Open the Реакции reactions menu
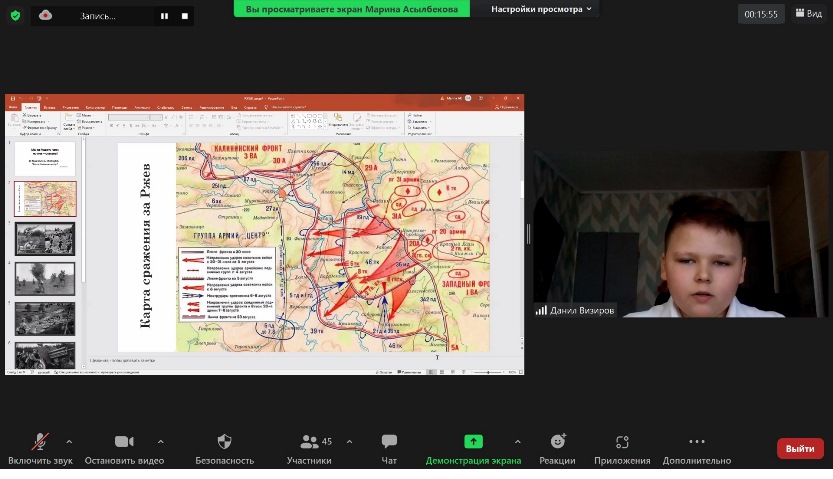Viewport: 833px width, 479px height. [557, 442]
